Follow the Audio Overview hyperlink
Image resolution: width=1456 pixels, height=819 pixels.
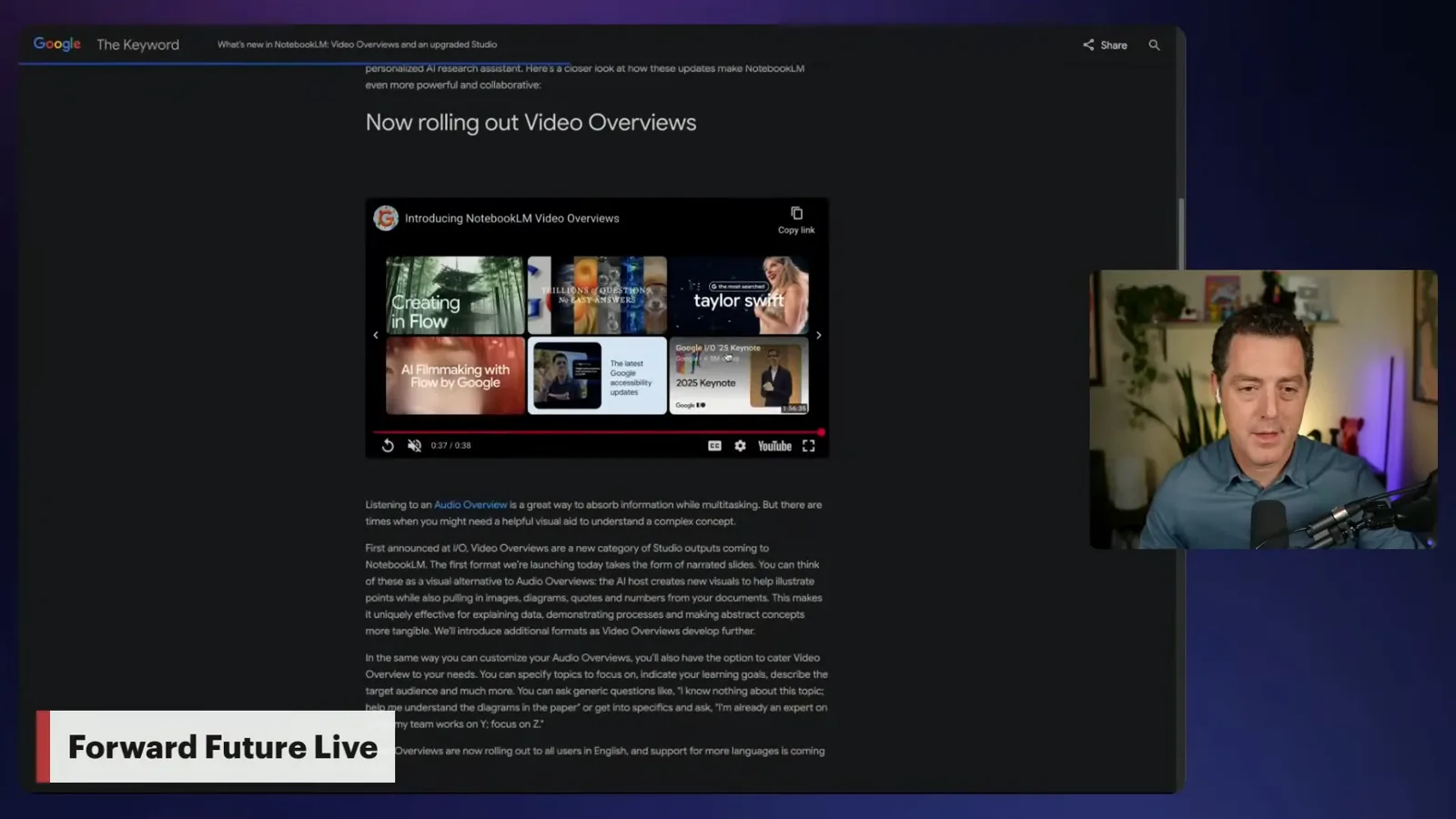click(470, 504)
